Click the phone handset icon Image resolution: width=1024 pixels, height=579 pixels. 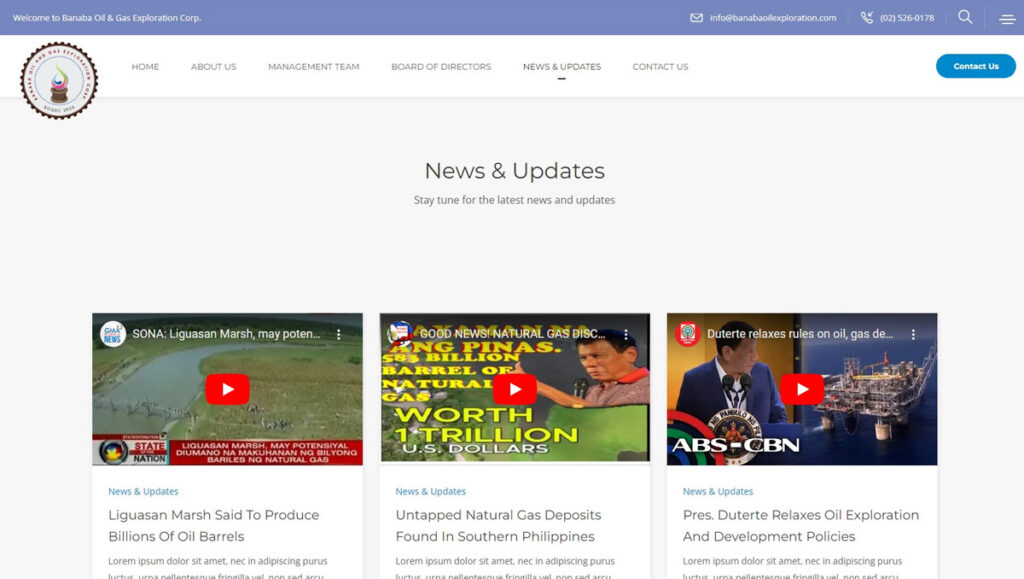coord(867,18)
